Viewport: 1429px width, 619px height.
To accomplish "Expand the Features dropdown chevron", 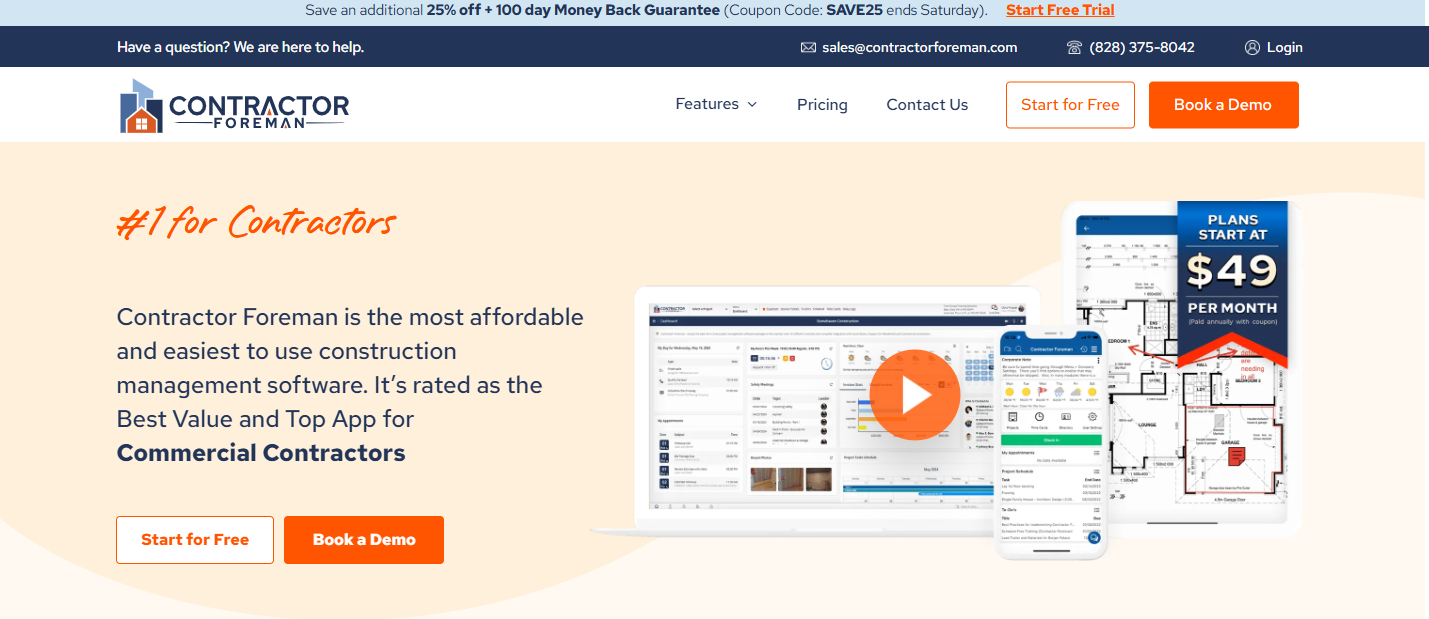I will 752,105.
